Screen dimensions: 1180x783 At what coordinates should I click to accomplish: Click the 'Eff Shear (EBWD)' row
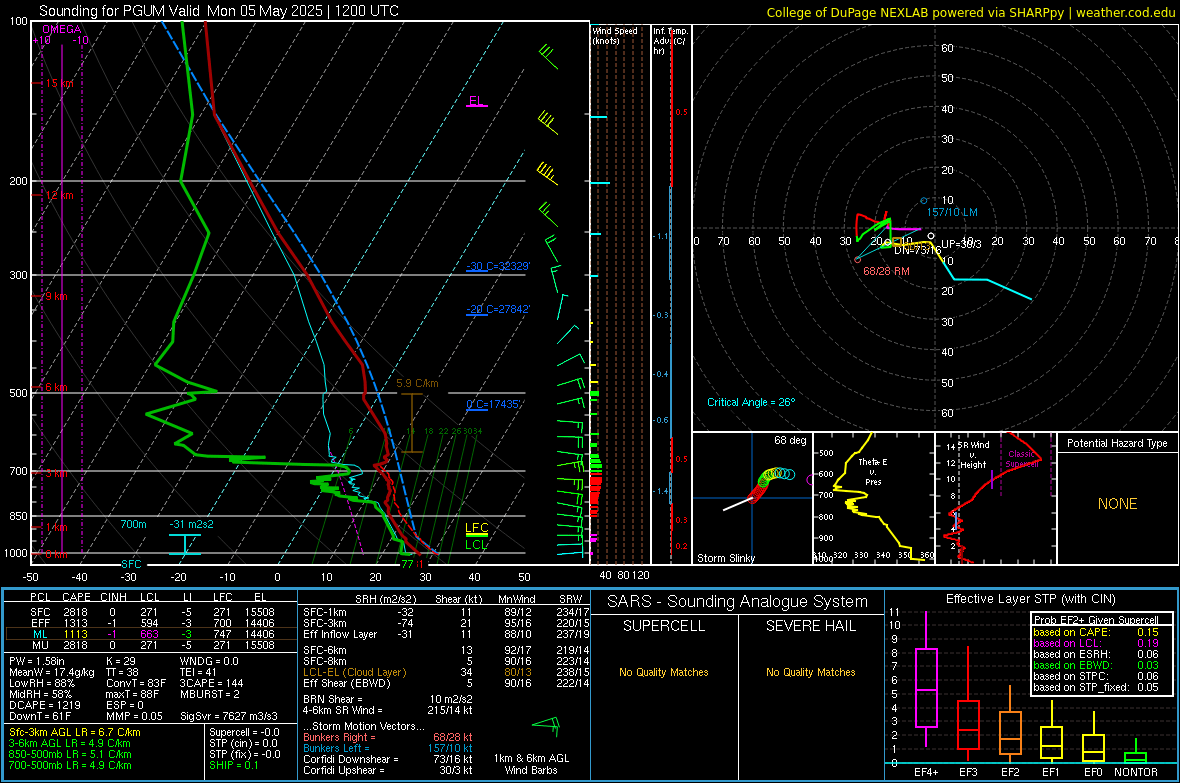click(446, 683)
